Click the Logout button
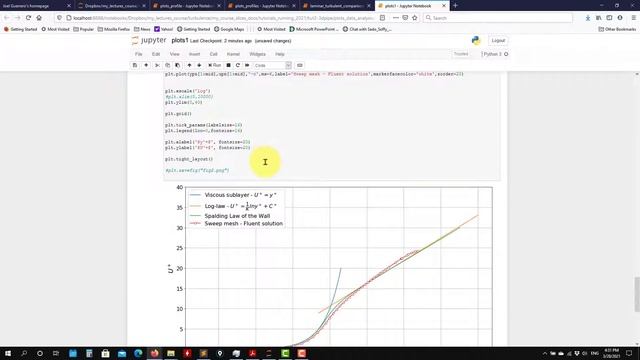This screenshot has width=640, height=360. point(498,40)
